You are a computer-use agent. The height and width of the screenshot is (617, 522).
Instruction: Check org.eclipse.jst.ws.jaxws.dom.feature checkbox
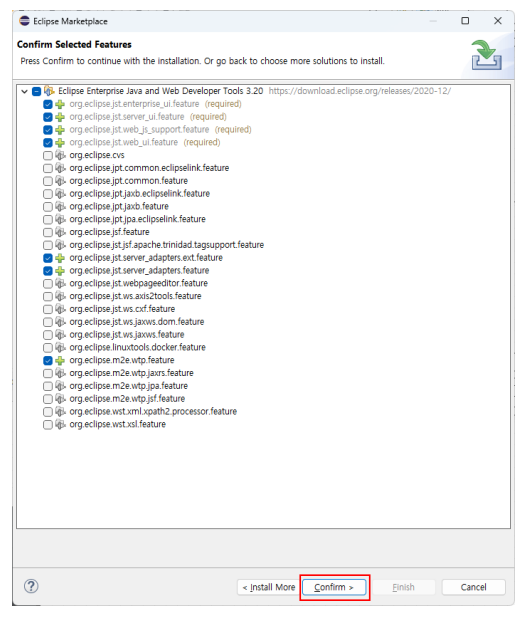pos(48,322)
